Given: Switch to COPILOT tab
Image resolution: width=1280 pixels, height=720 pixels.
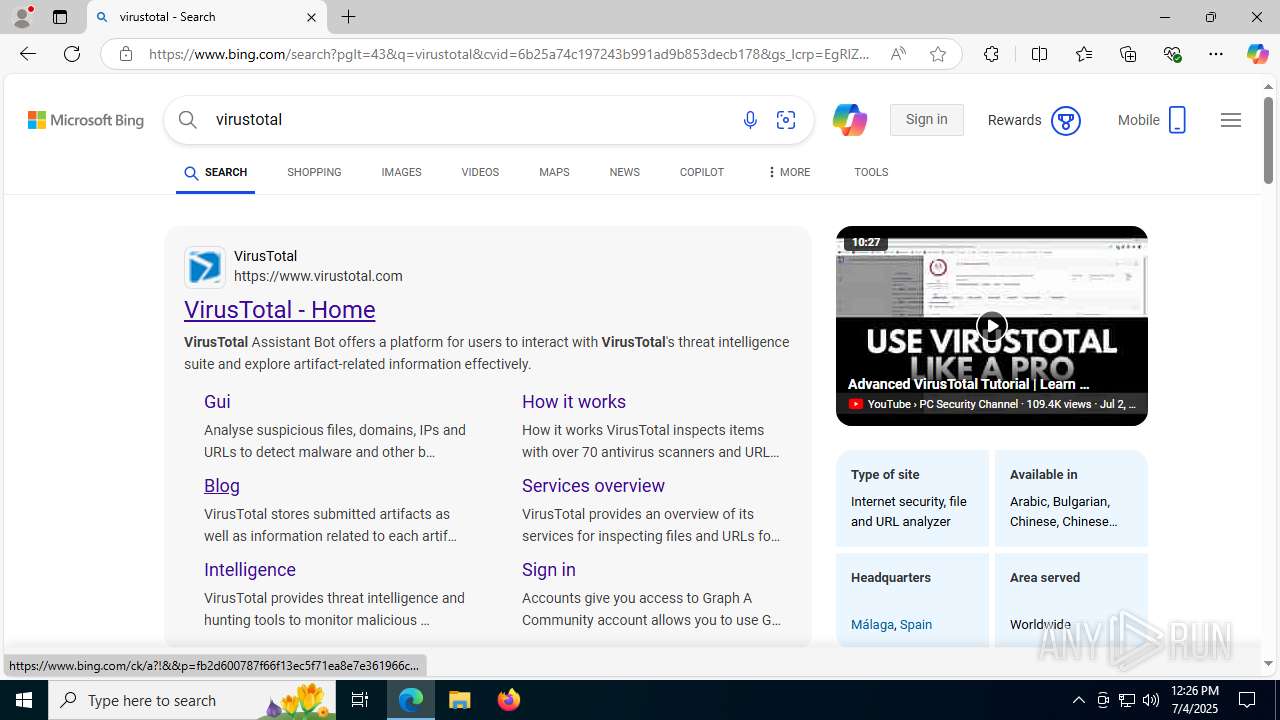Looking at the screenshot, I should pyautogui.click(x=702, y=173).
